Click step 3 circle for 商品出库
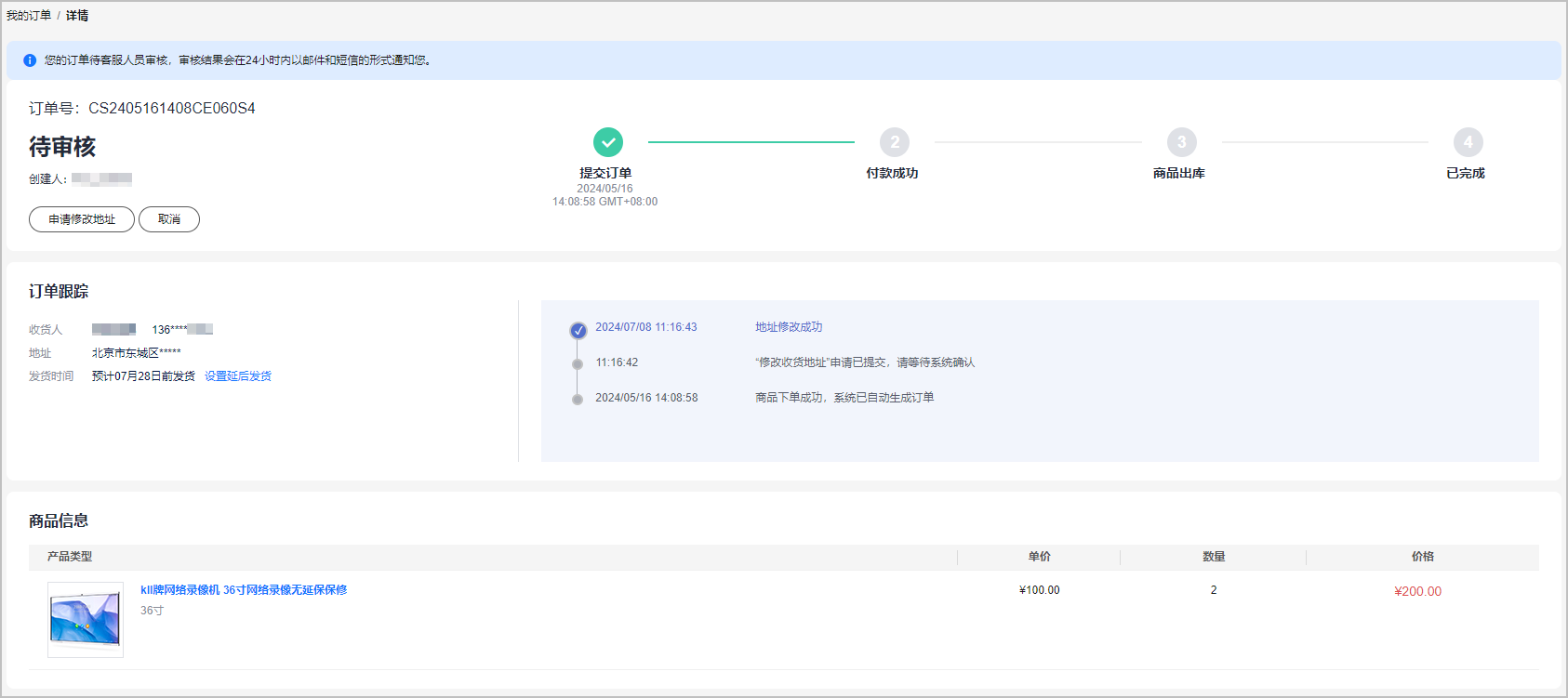This screenshot has height=698, width=1568. [1181, 142]
